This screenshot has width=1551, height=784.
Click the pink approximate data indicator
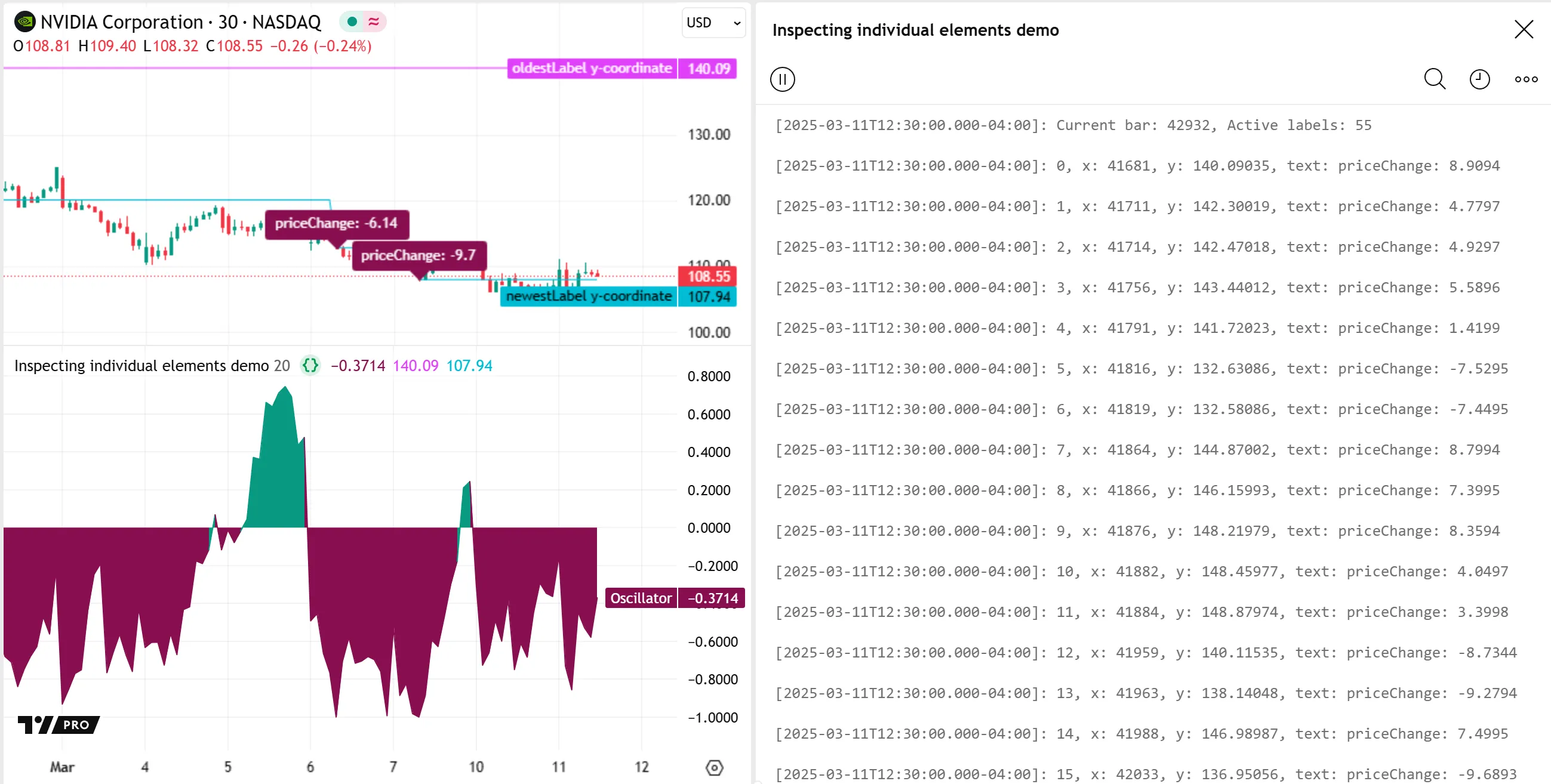(374, 22)
